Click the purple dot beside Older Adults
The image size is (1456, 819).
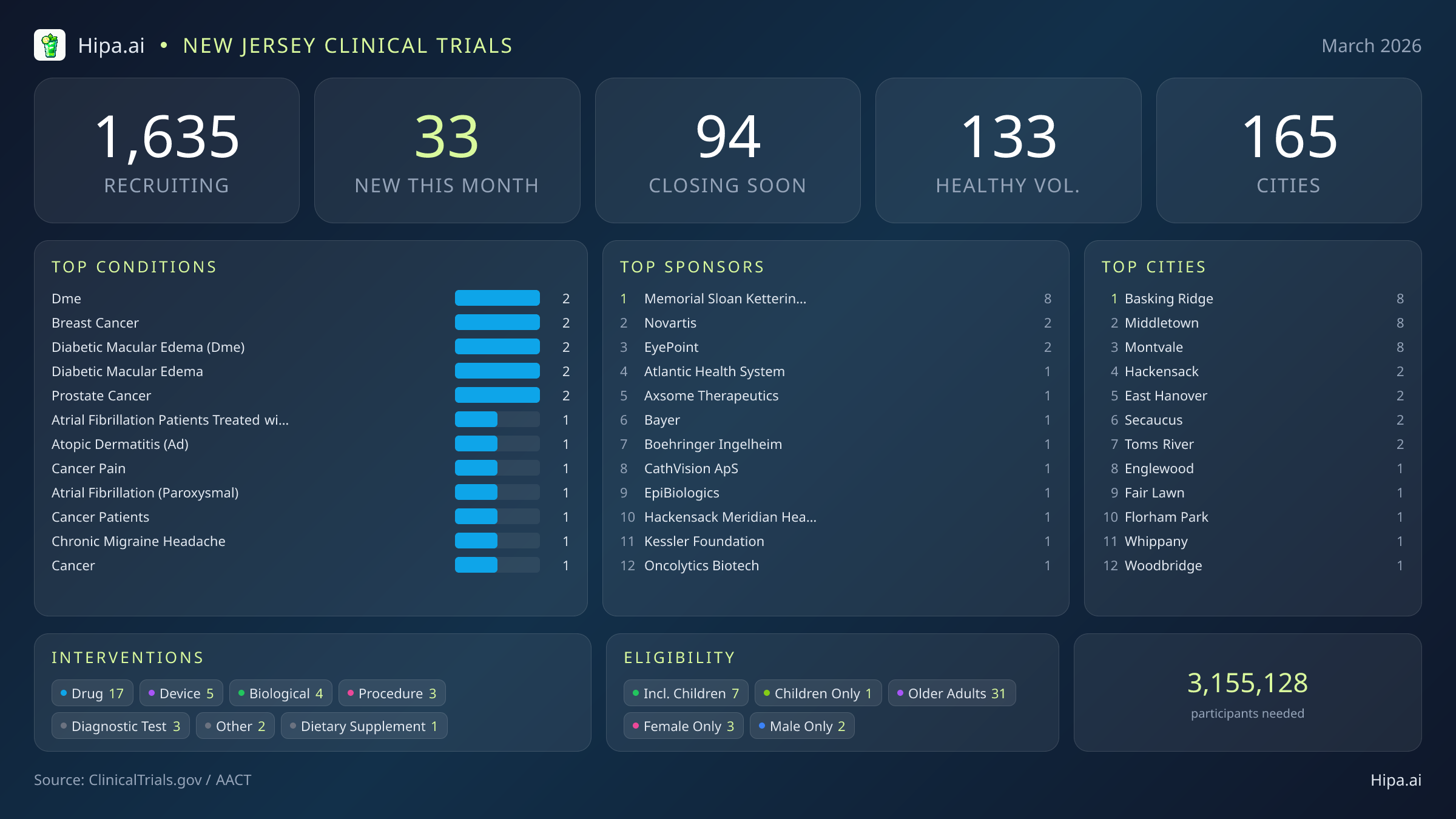pyautogui.click(x=900, y=693)
